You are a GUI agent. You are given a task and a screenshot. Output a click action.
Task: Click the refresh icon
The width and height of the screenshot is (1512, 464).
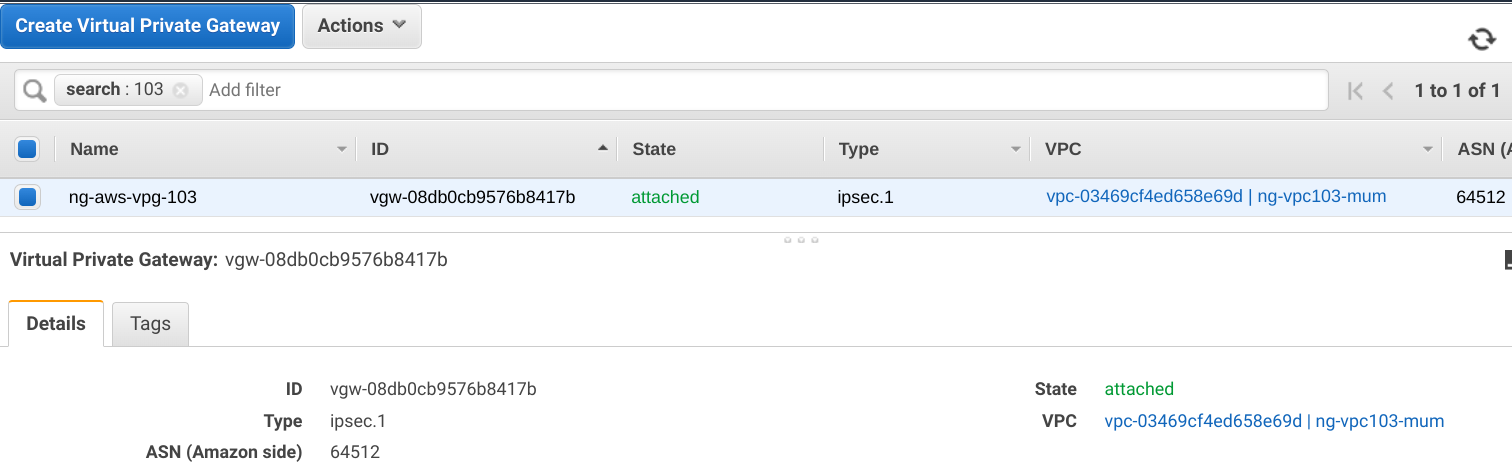[x=1481, y=39]
